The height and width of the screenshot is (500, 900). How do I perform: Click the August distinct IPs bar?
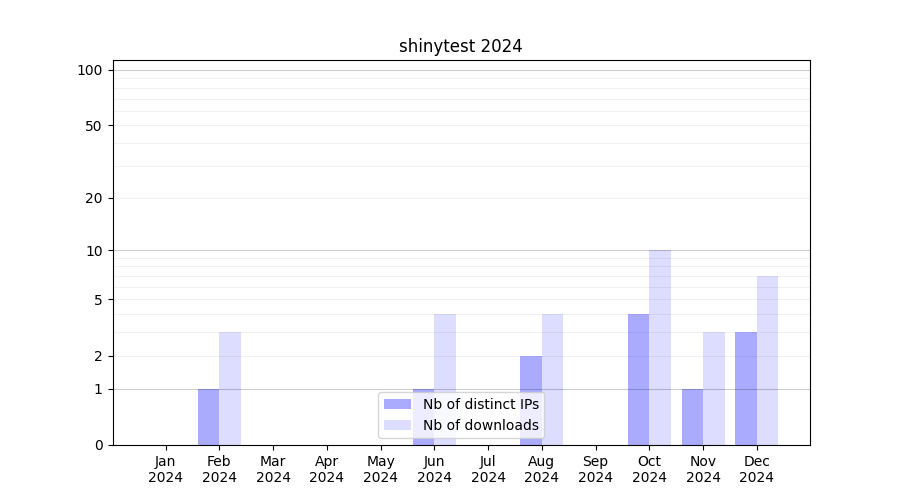[x=531, y=400]
